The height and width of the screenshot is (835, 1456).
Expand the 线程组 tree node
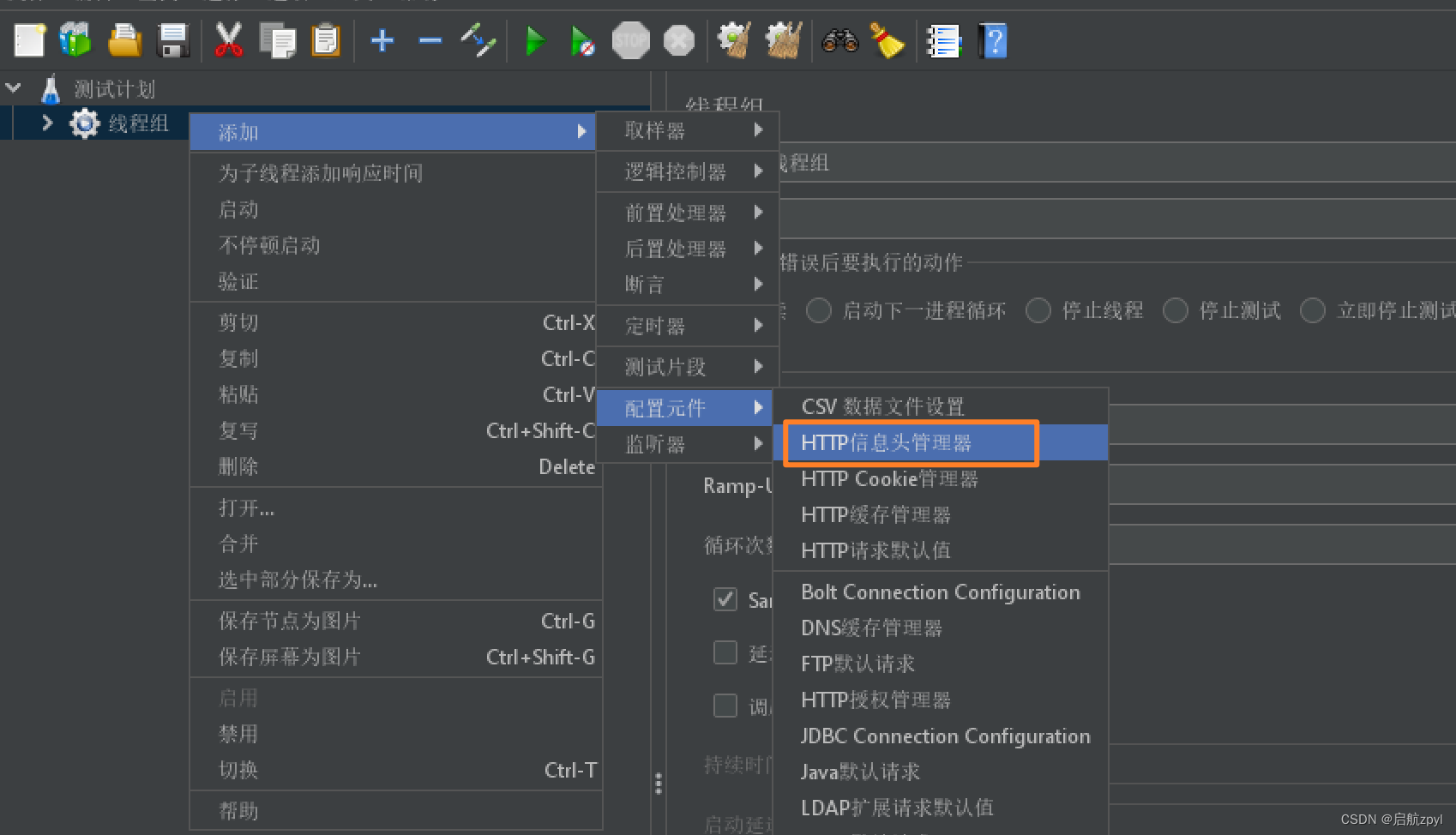[x=47, y=123]
